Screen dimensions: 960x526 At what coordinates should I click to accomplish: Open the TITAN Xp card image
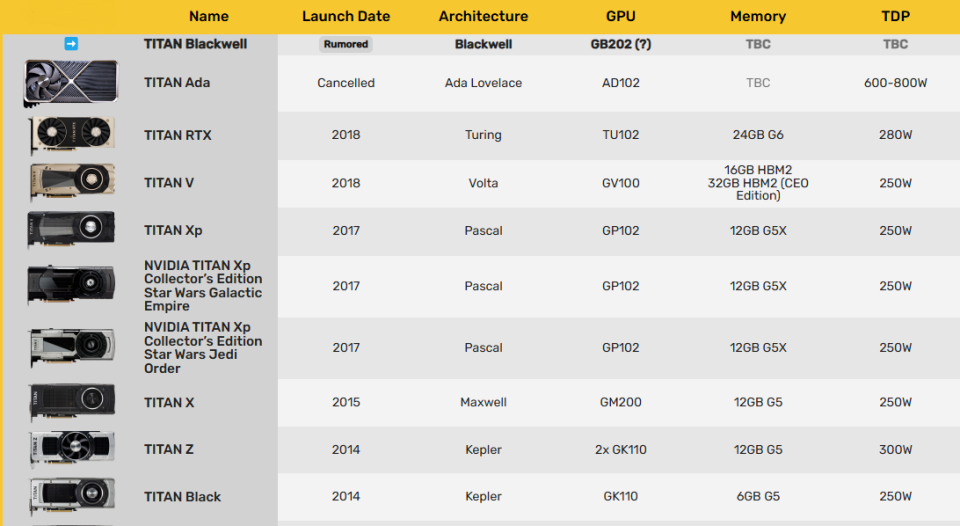71,230
